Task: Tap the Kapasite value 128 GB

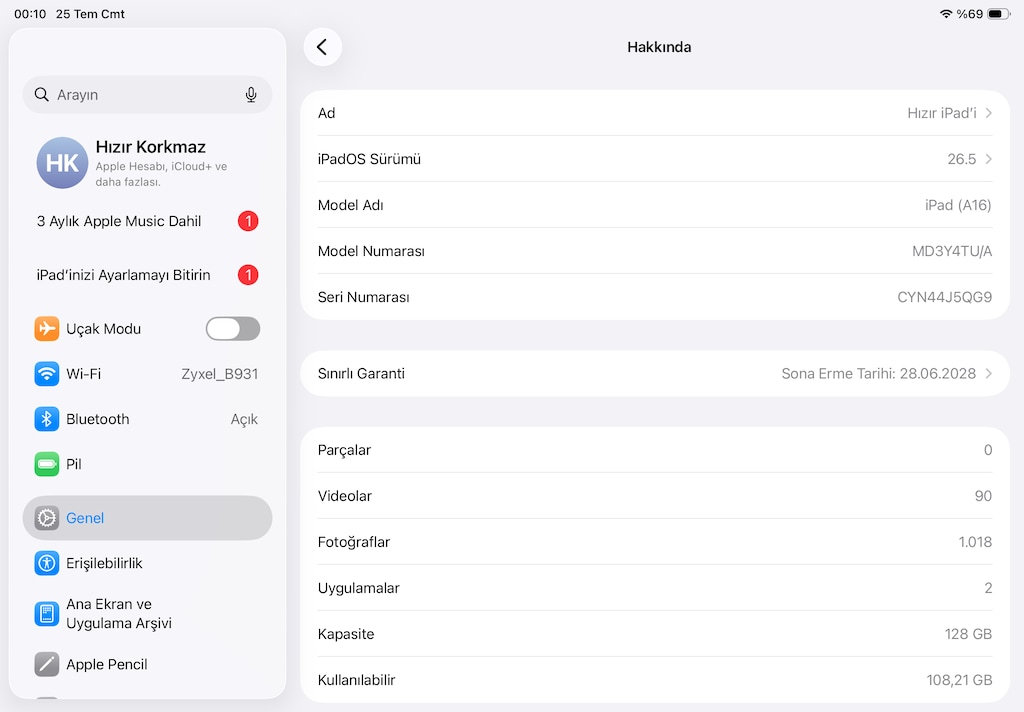Action: tap(968, 634)
